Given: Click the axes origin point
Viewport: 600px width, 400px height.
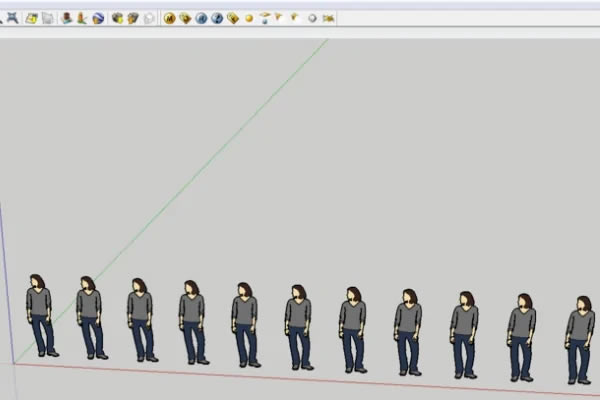Looking at the screenshot, I should 13,362.
